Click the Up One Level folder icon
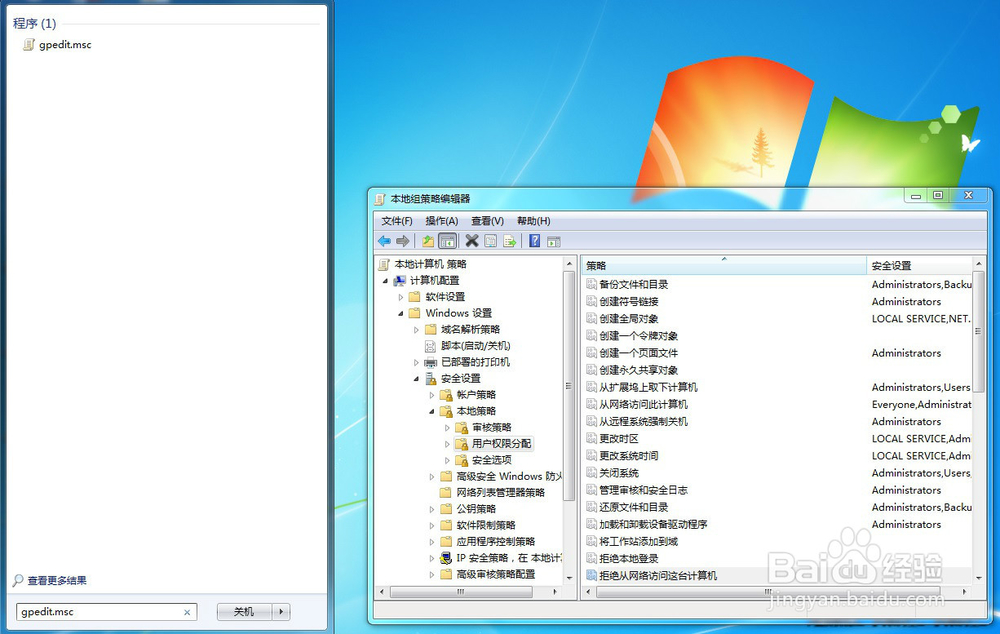 pos(428,241)
